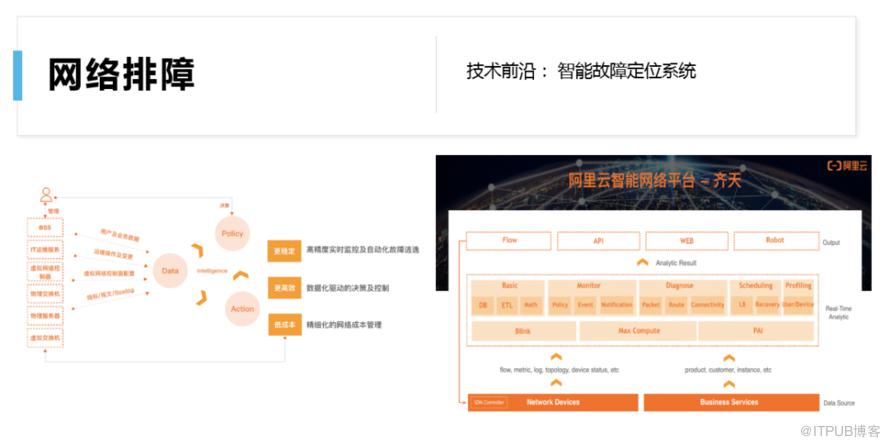The height and width of the screenshot is (446, 890).
Task: Click the LB block under Scheduling
Action: click(x=742, y=305)
